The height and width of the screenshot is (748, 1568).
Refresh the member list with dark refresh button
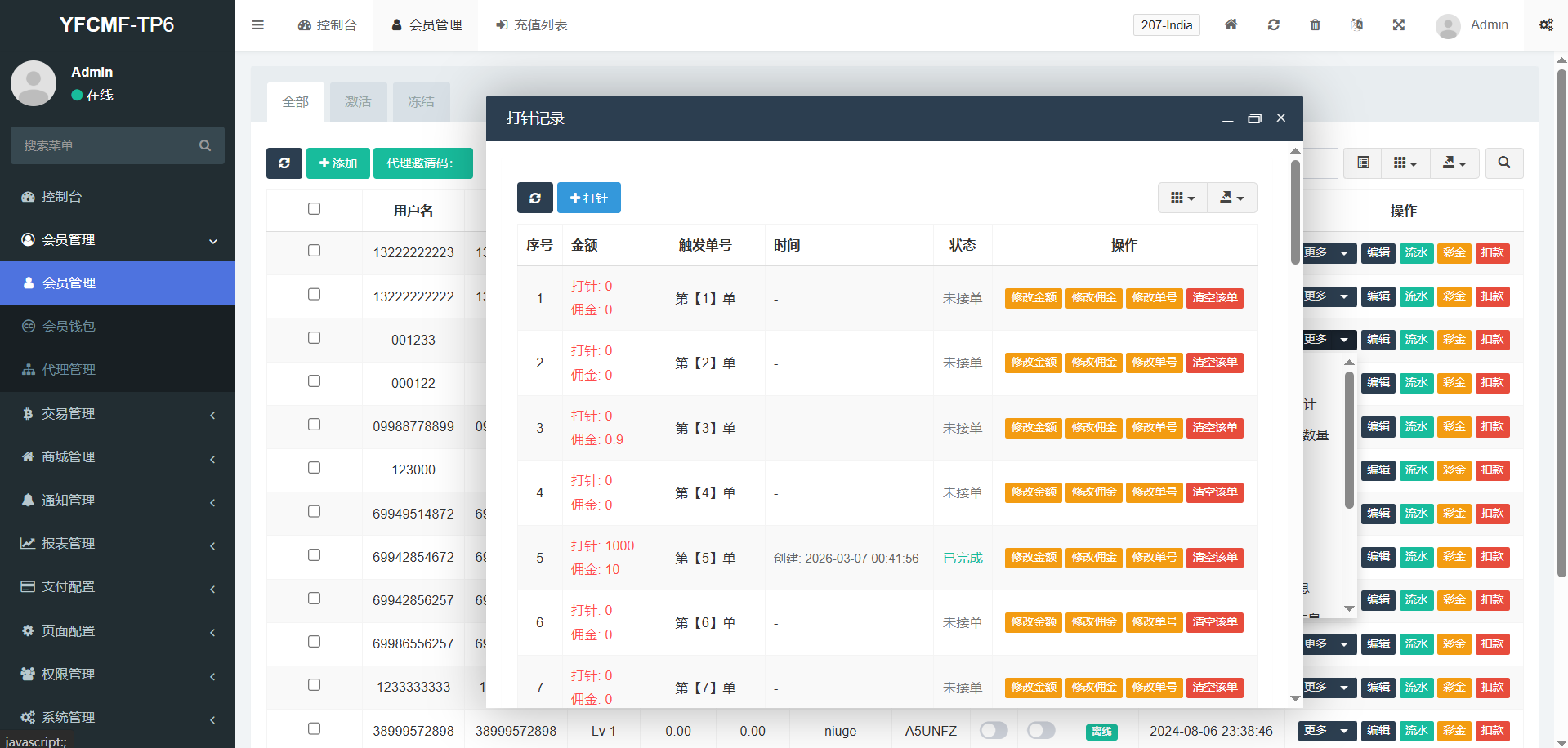[284, 163]
